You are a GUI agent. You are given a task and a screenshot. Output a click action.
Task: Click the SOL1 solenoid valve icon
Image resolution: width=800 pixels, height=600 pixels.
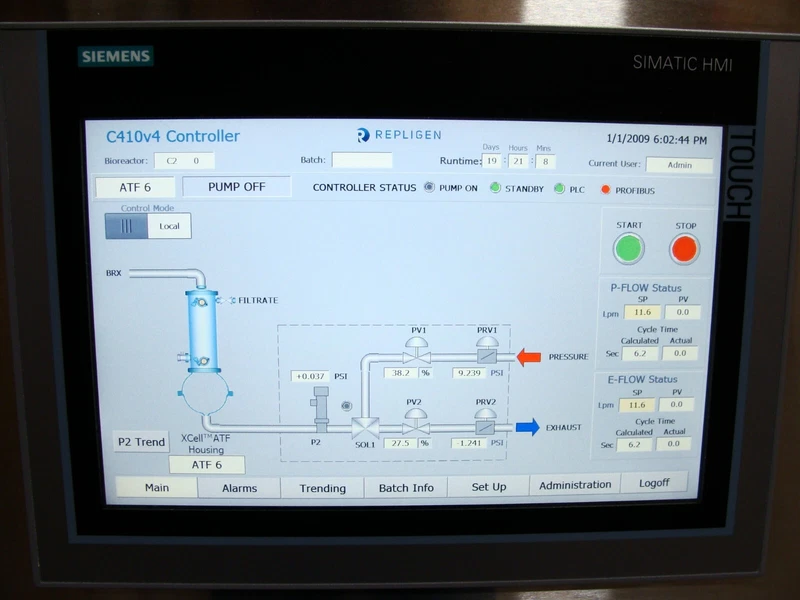pos(364,427)
